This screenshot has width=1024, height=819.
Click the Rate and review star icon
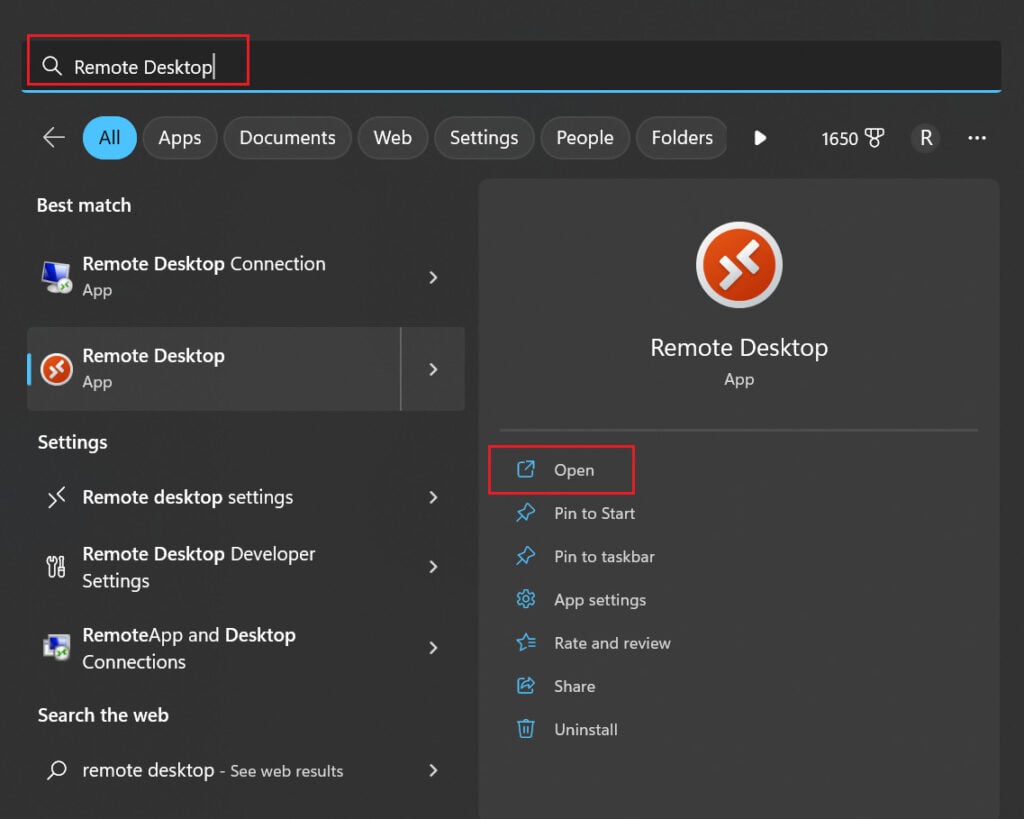coord(526,643)
